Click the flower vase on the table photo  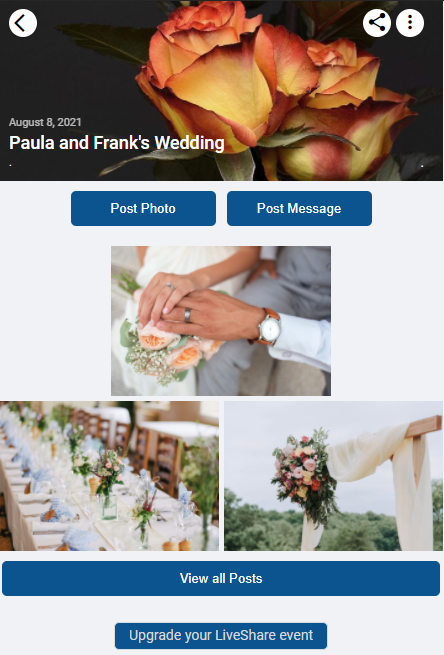tap(109, 487)
